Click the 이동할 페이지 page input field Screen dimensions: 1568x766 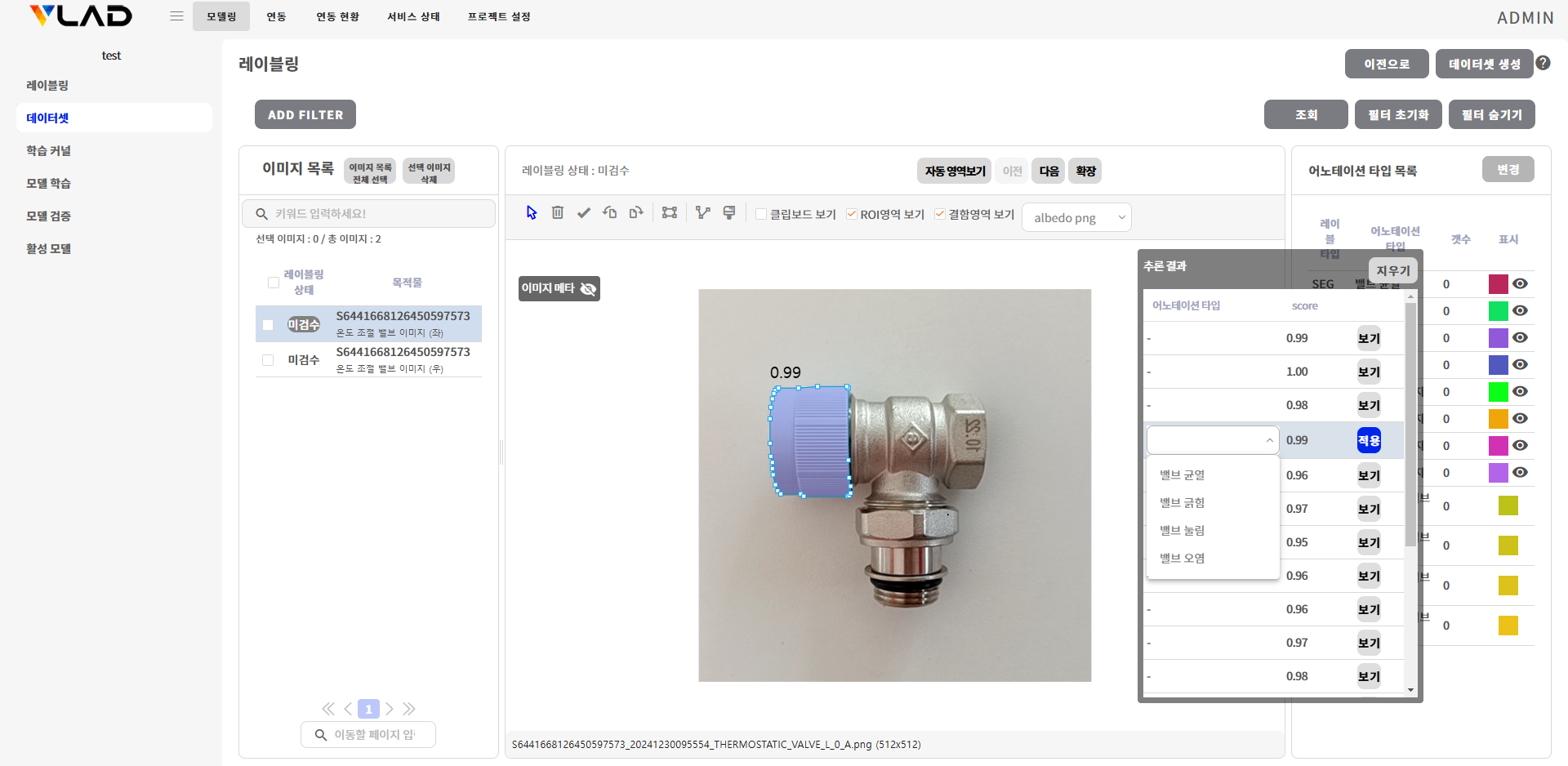click(x=368, y=735)
